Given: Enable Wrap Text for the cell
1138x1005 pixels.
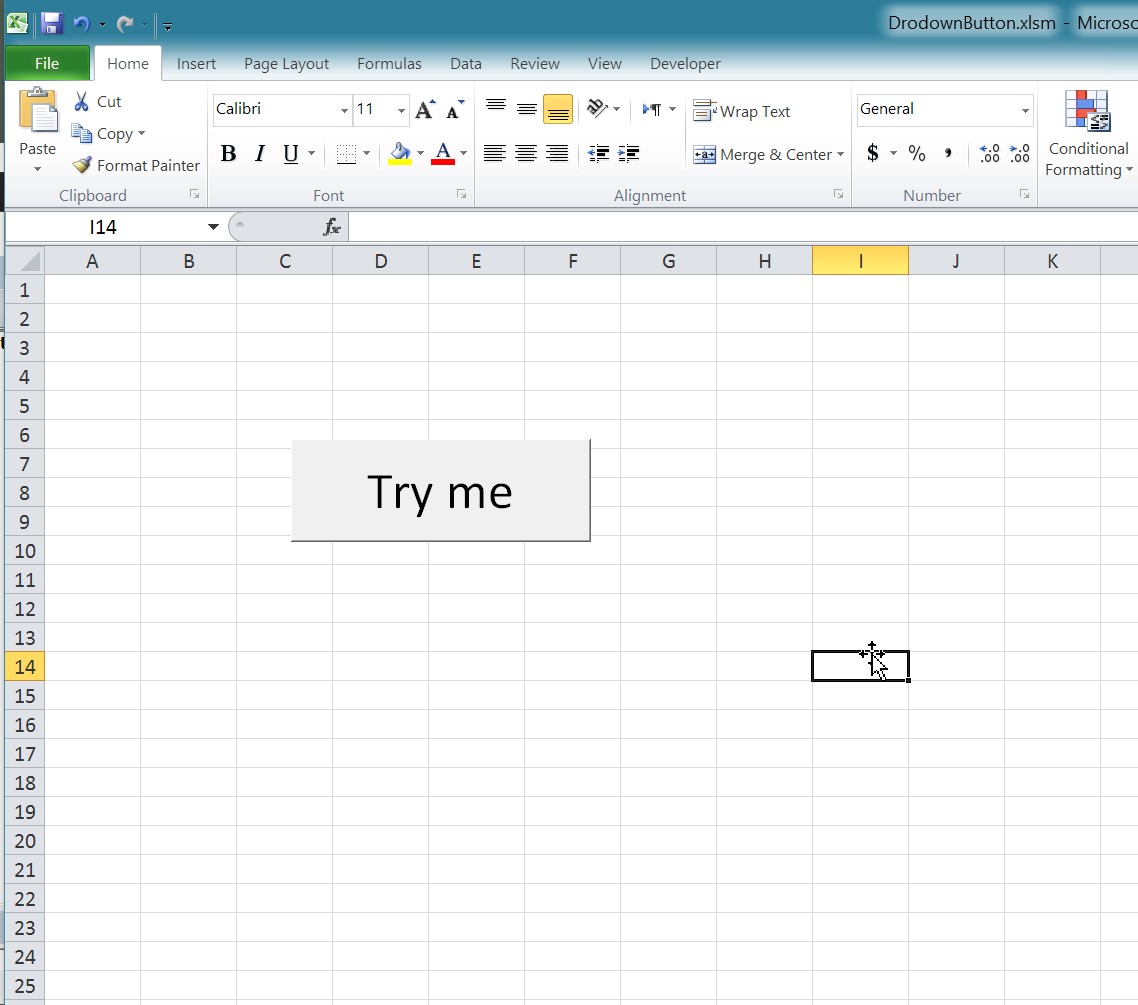Looking at the screenshot, I should (x=742, y=111).
